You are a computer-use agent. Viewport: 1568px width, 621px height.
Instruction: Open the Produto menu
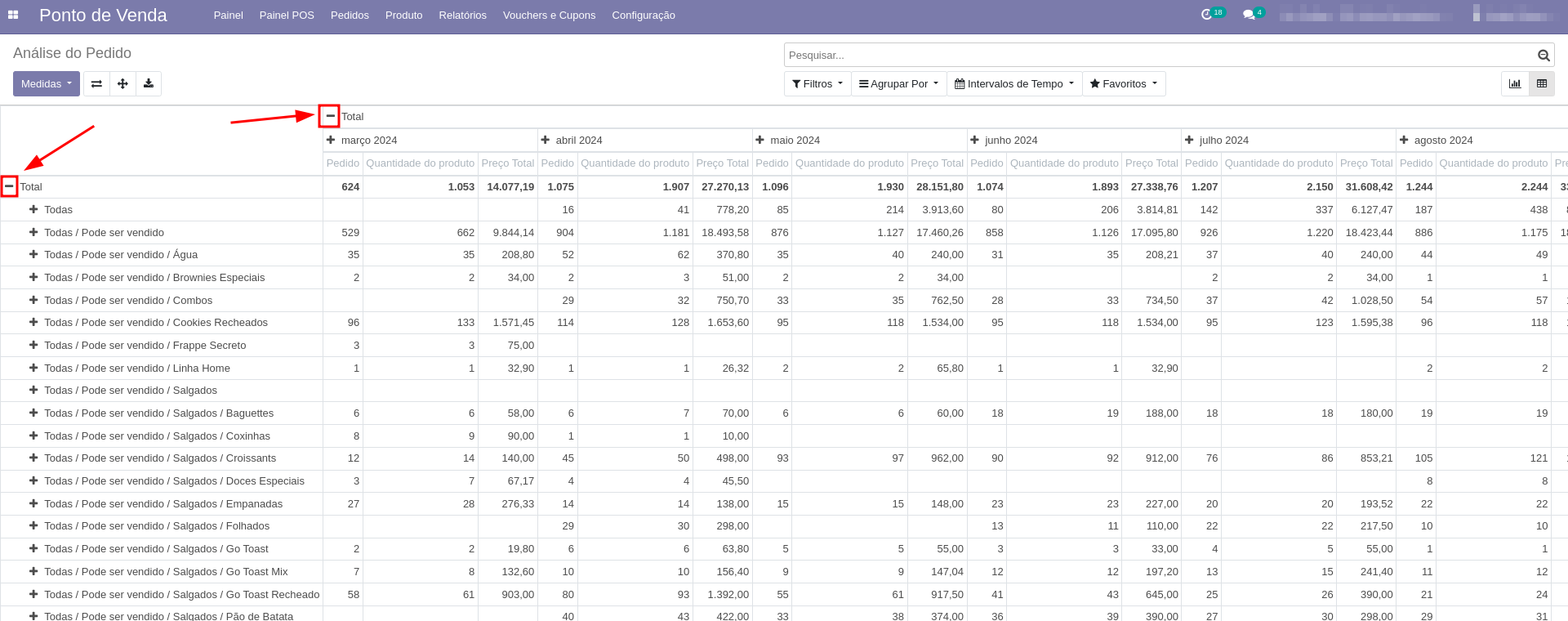pyautogui.click(x=404, y=16)
